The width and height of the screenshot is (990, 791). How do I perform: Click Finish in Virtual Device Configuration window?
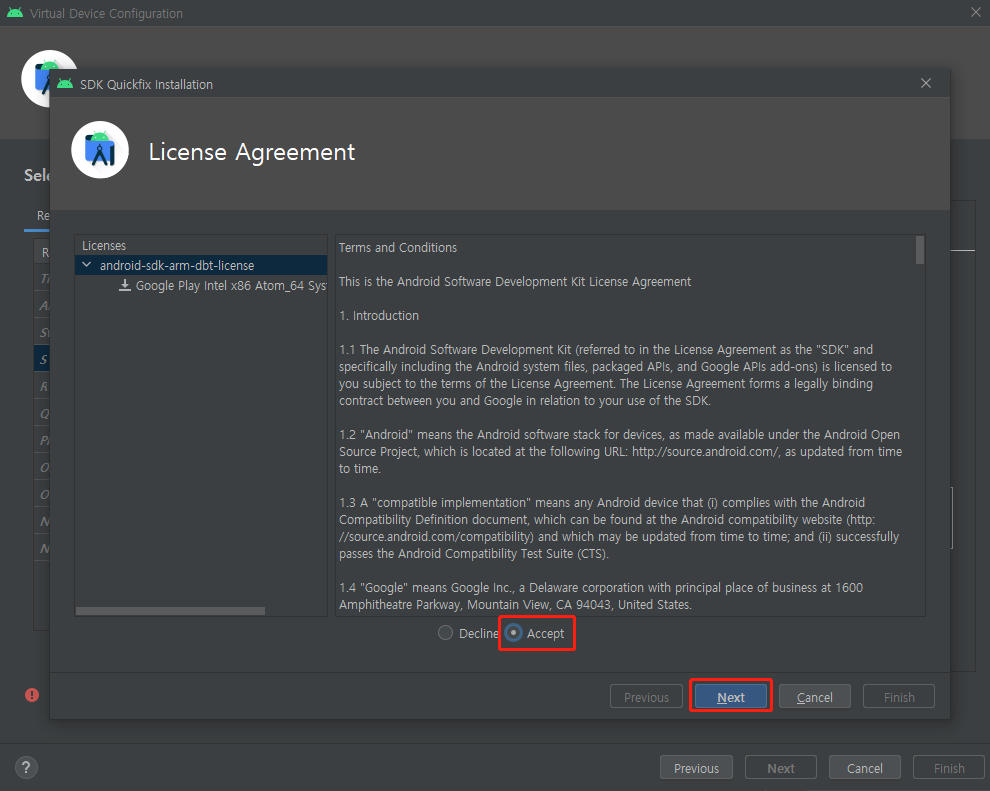tap(949, 768)
